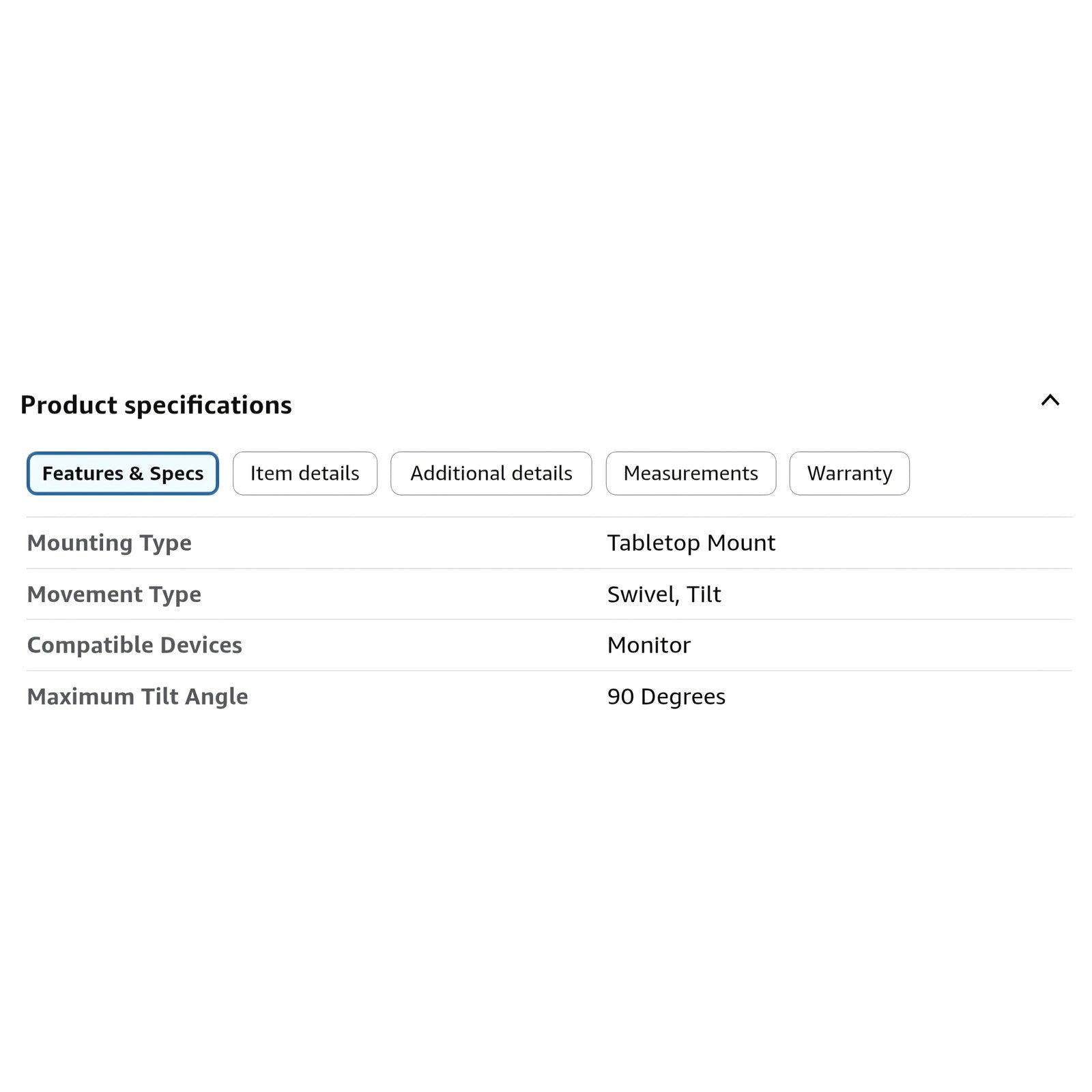Select the Features & Specs tab
This screenshot has height=1092, width=1092.
click(x=123, y=473)
